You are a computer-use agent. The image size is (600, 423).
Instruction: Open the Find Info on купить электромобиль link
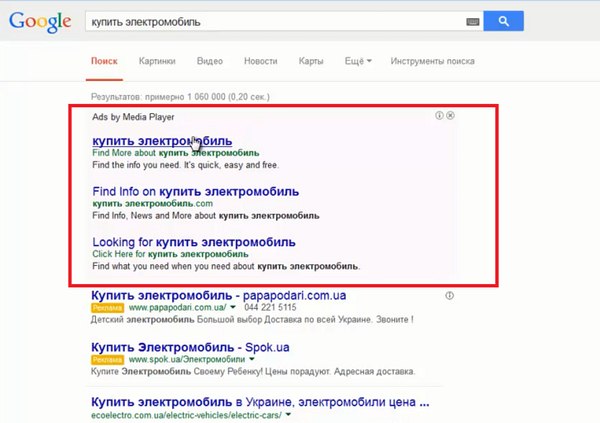pyautogui.click(x=196, y=191)
